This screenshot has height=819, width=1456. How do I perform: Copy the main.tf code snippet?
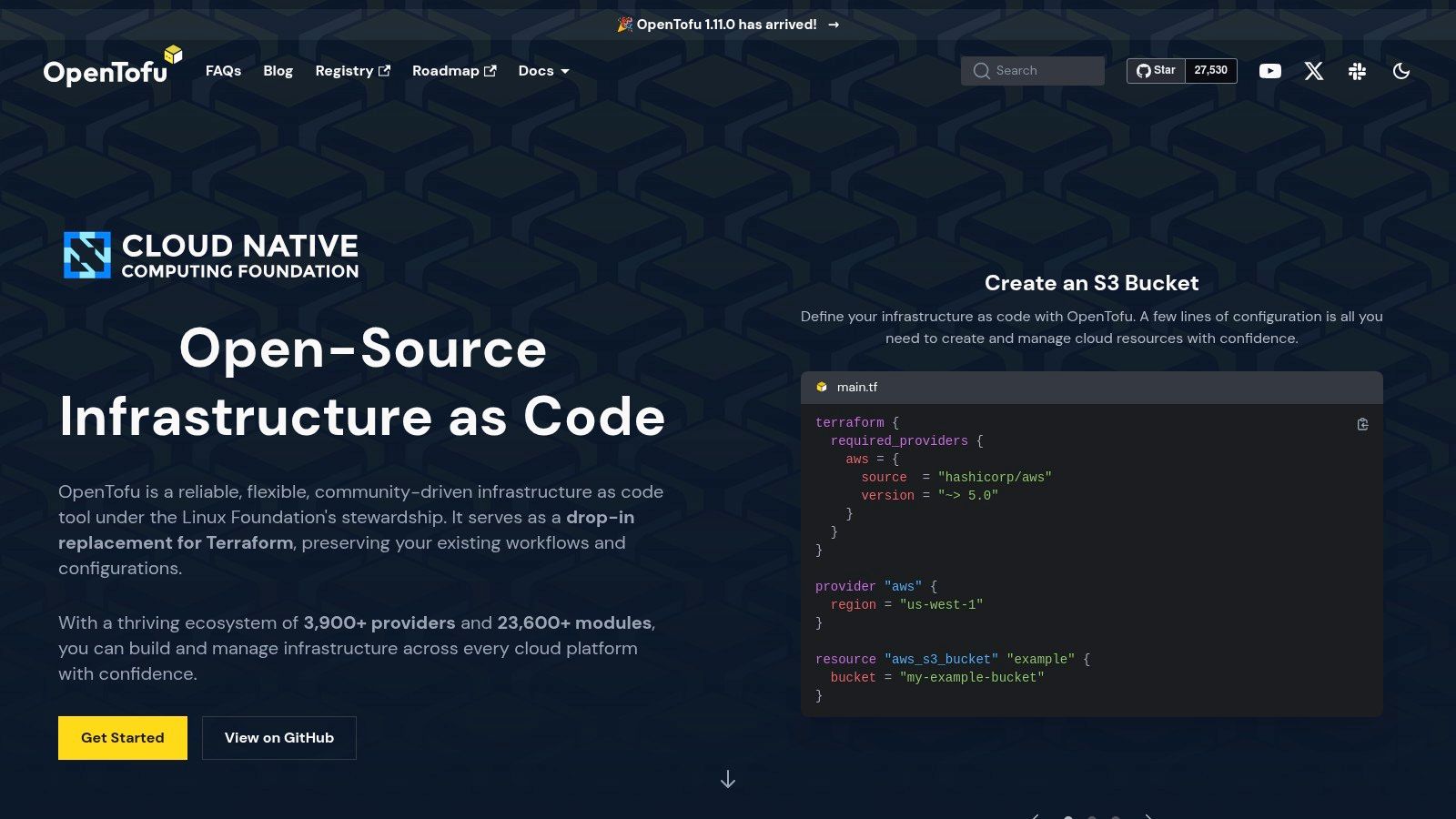click(x=1362, y=424)
